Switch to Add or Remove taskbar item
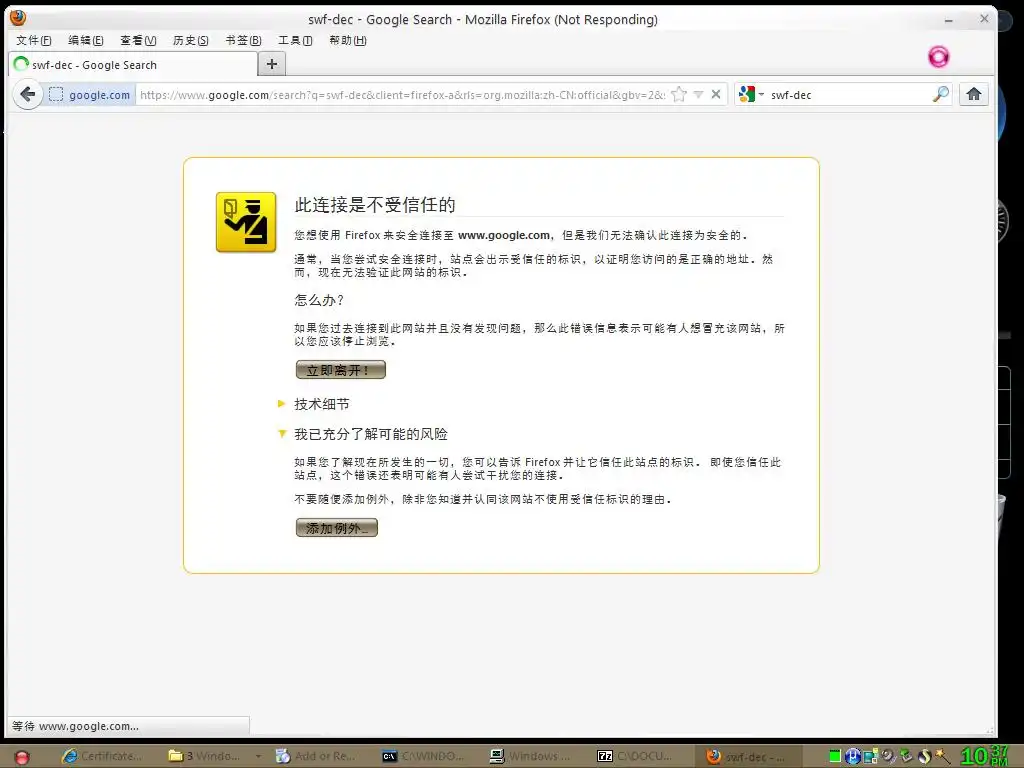The image size is (1024, 768). tap(317, 756)
